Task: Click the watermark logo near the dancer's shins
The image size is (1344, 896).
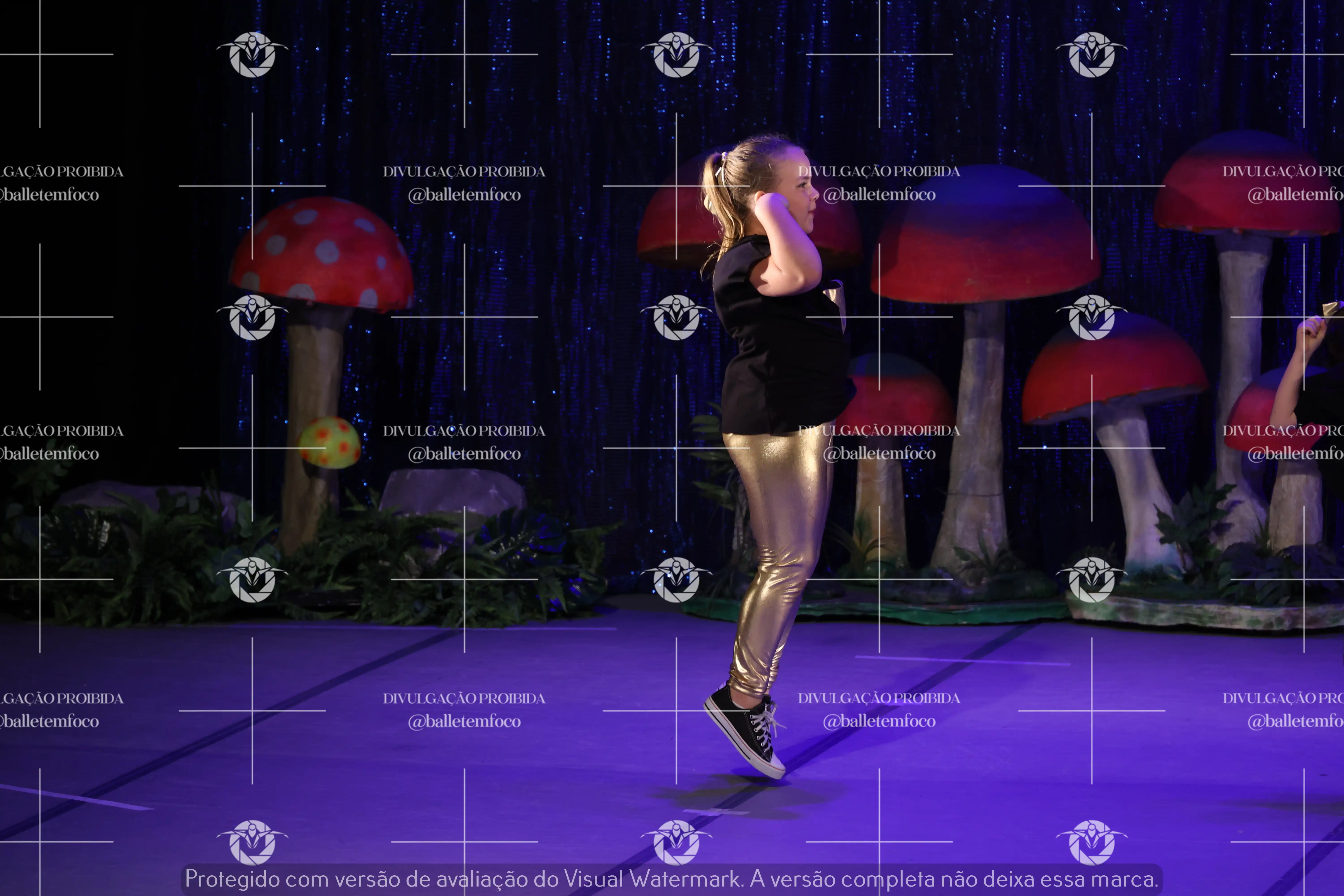Action: click(676, 579)
